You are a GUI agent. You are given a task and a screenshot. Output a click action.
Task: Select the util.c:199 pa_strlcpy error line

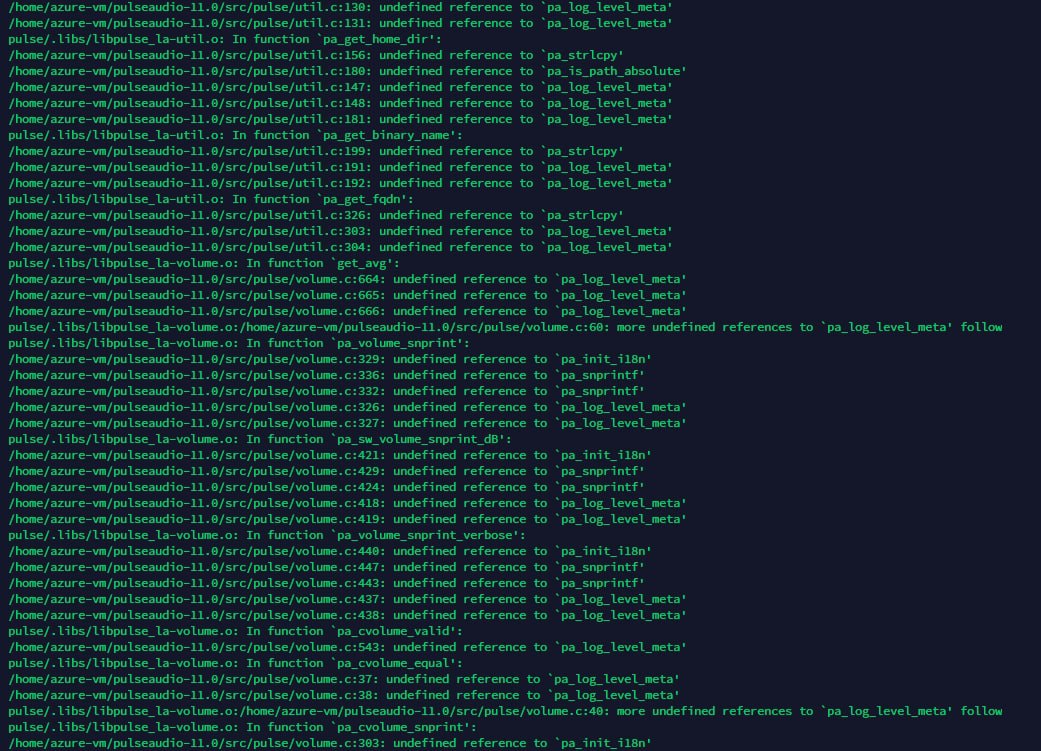(316, 151)
